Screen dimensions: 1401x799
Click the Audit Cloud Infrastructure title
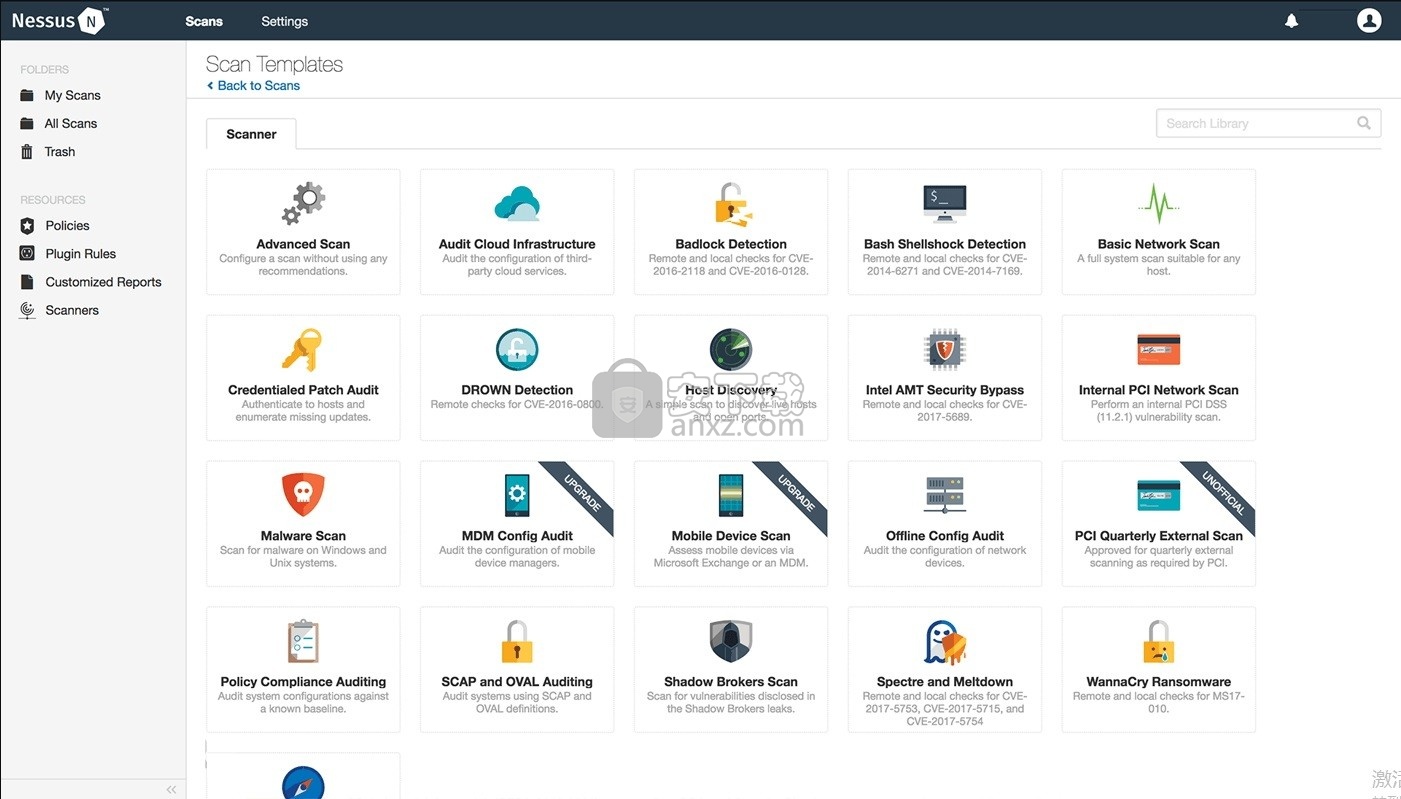coord(517,244)
